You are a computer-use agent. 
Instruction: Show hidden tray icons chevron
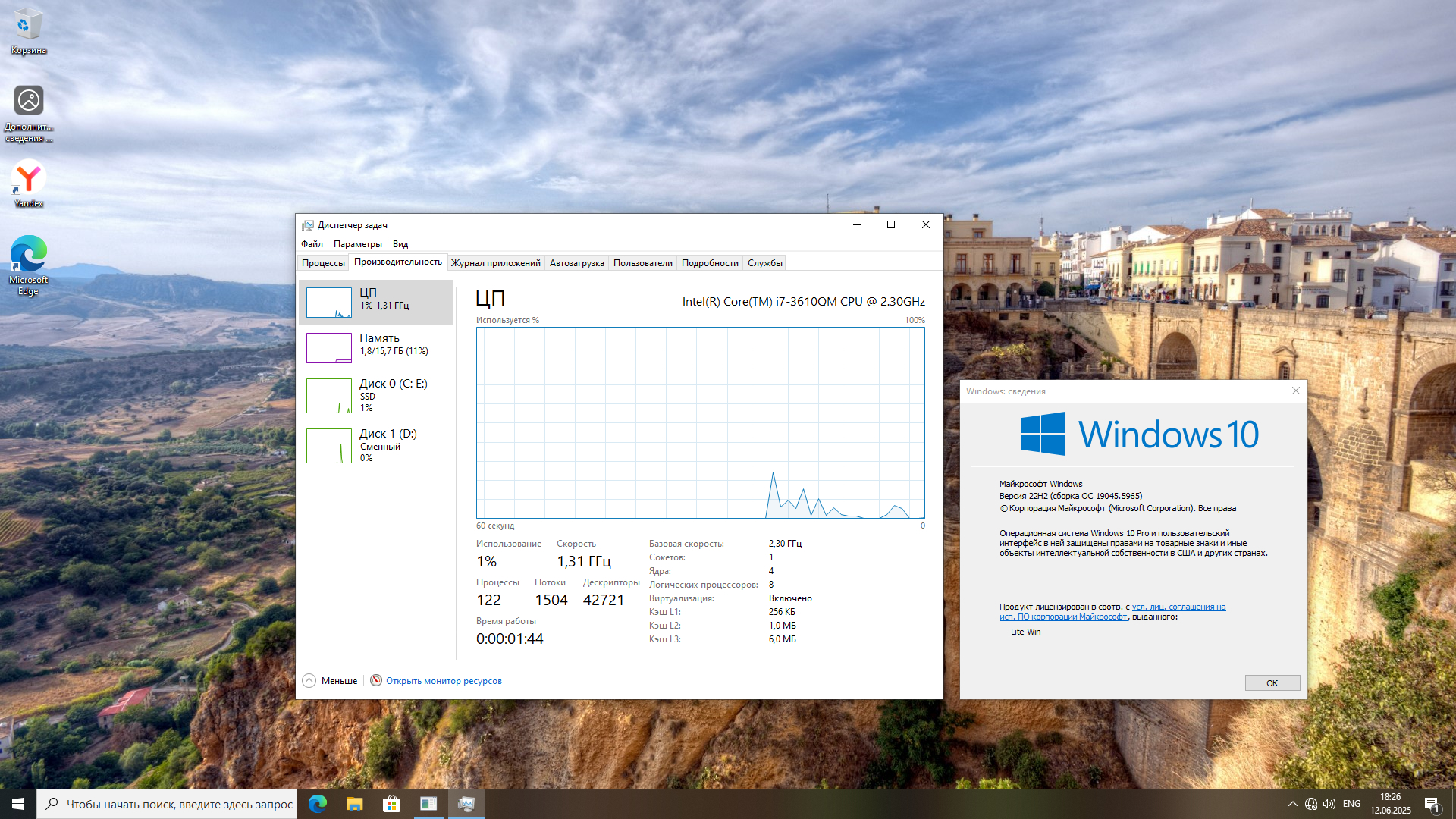click(x=1292, y=804)
